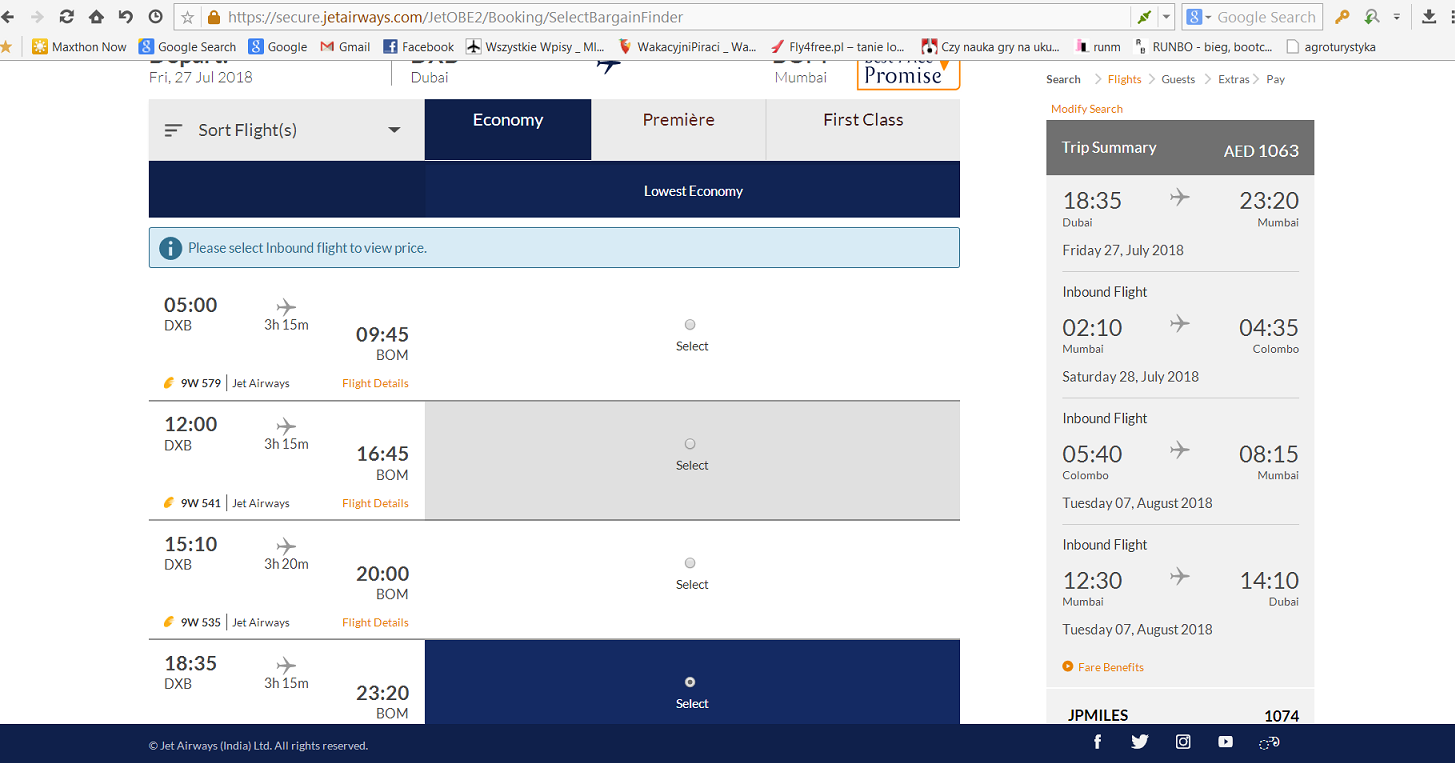Click the browser forward arrow
The width and height of the screenshot is (1455, 763).
tap(37, 17)
